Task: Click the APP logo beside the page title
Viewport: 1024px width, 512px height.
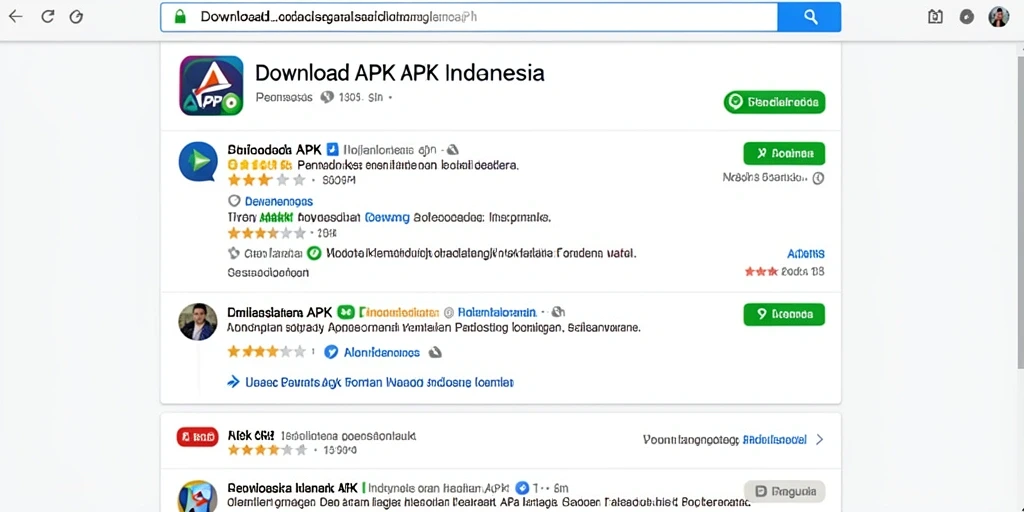Action: point(211,86)
